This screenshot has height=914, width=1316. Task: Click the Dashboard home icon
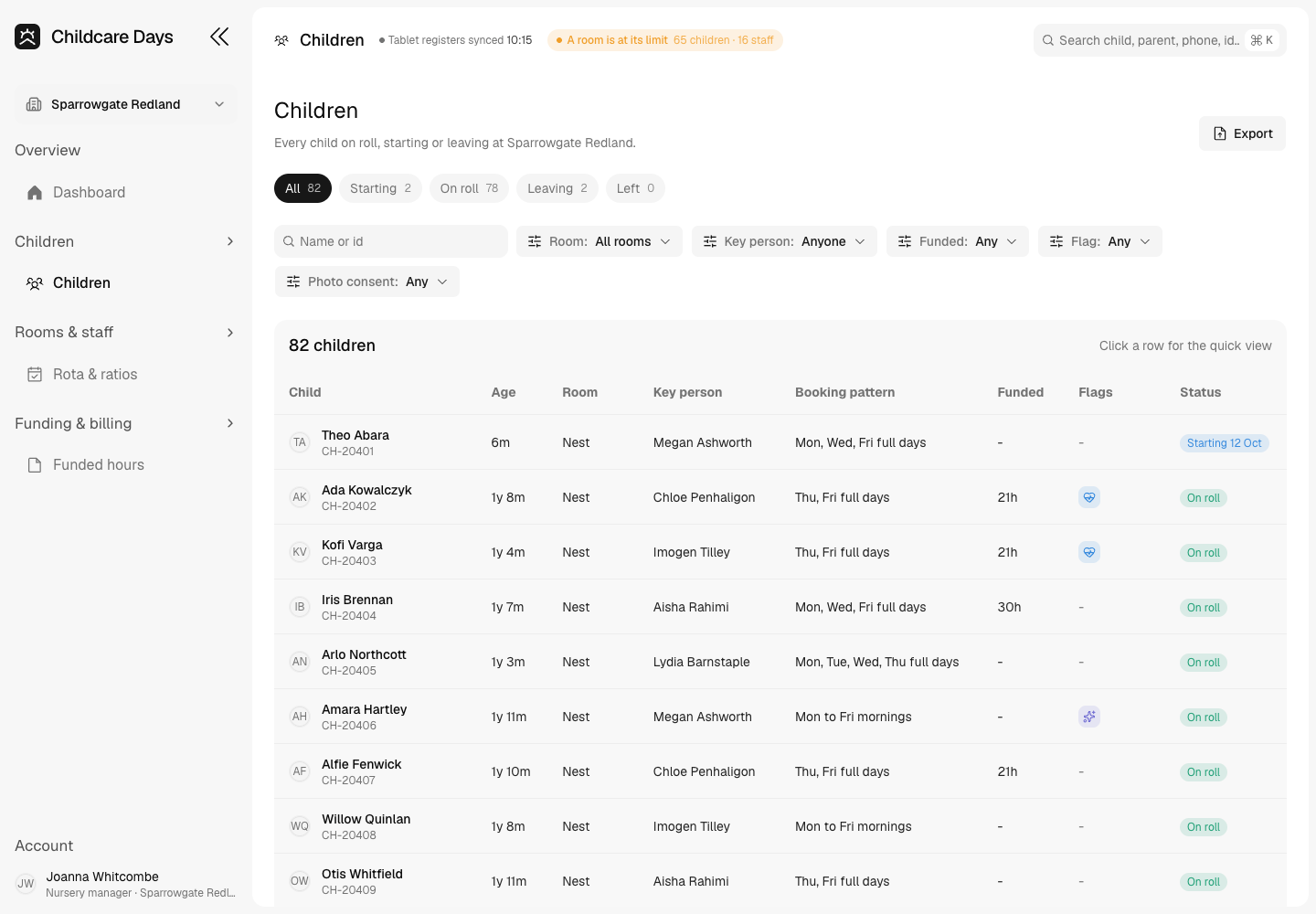(x=35, y=193)
